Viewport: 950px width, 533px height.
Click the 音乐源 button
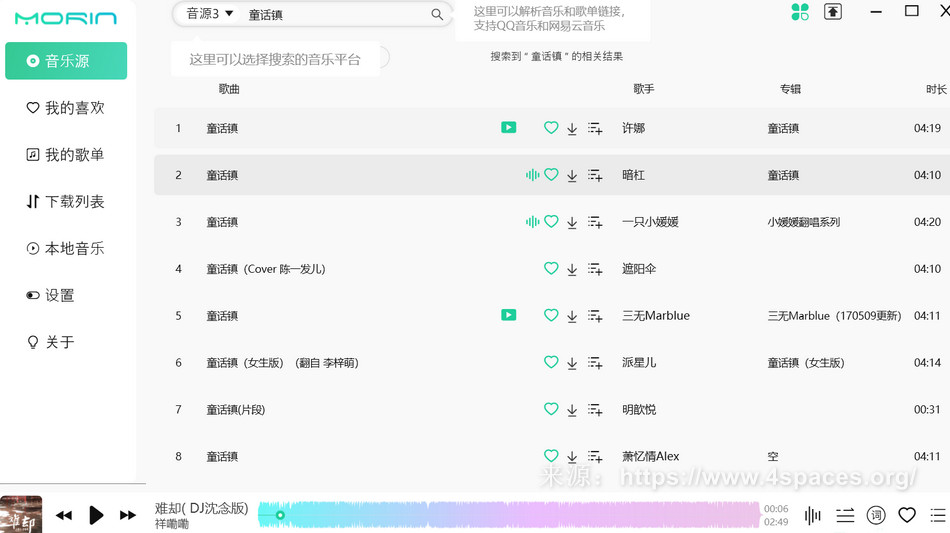[66, 61]
